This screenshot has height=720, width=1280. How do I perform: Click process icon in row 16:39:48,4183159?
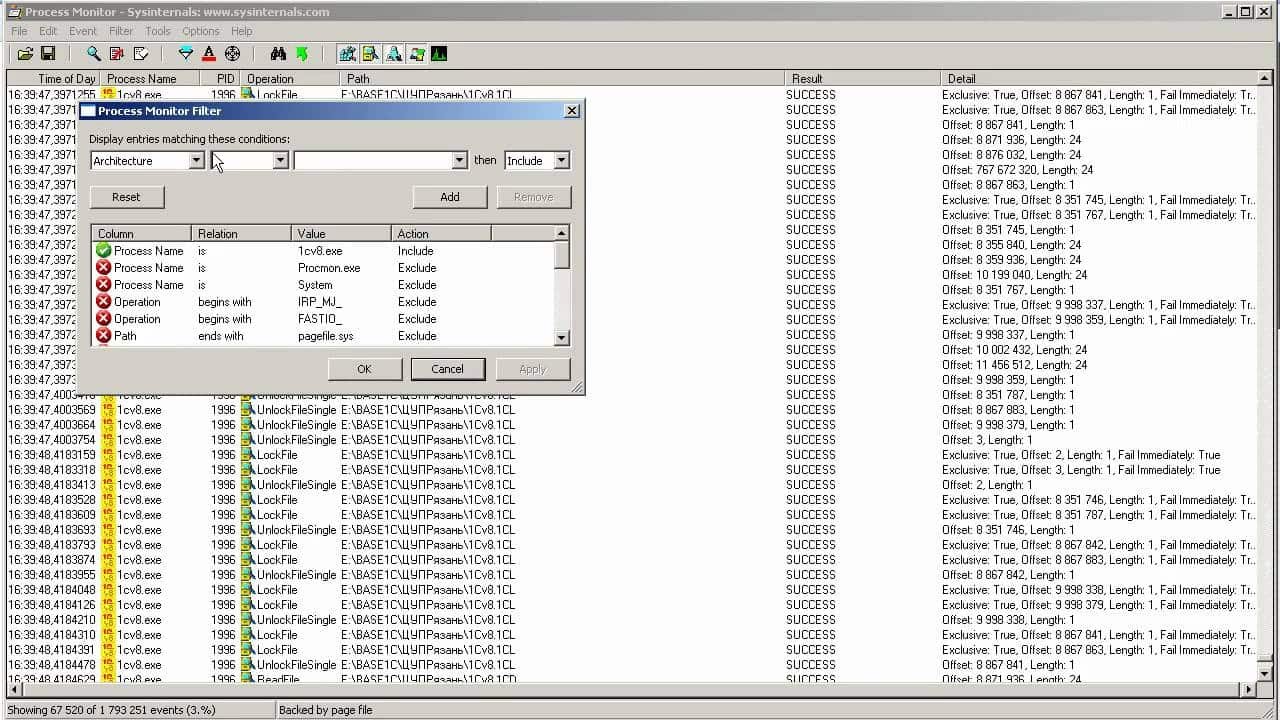[x=108, y=455]
